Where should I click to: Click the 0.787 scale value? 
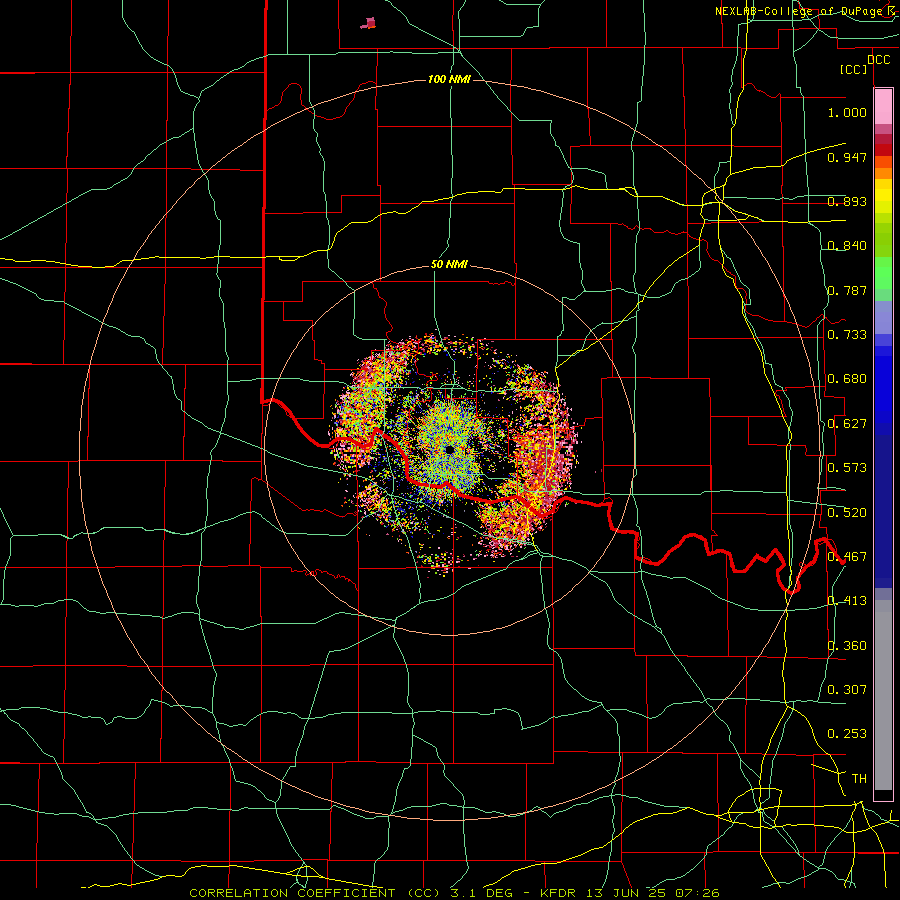pyautogui.click(x=847, y=290)
